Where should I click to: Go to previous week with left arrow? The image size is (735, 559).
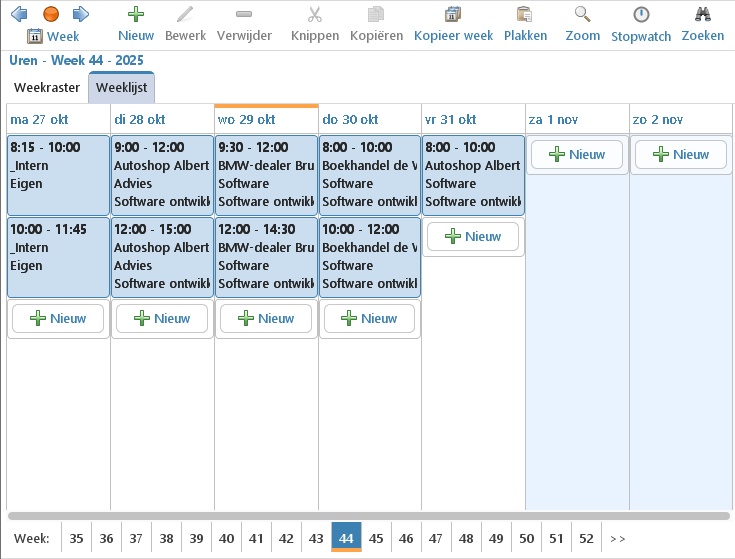coord(19,14)
